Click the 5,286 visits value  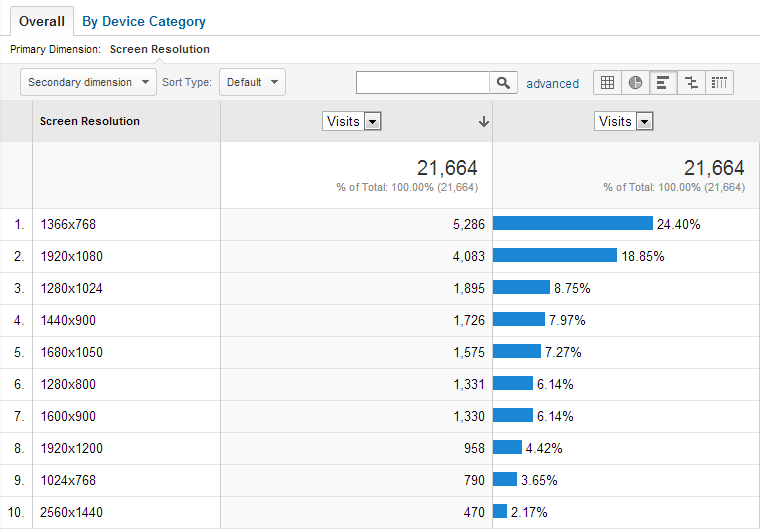click(x=469, y=224)
